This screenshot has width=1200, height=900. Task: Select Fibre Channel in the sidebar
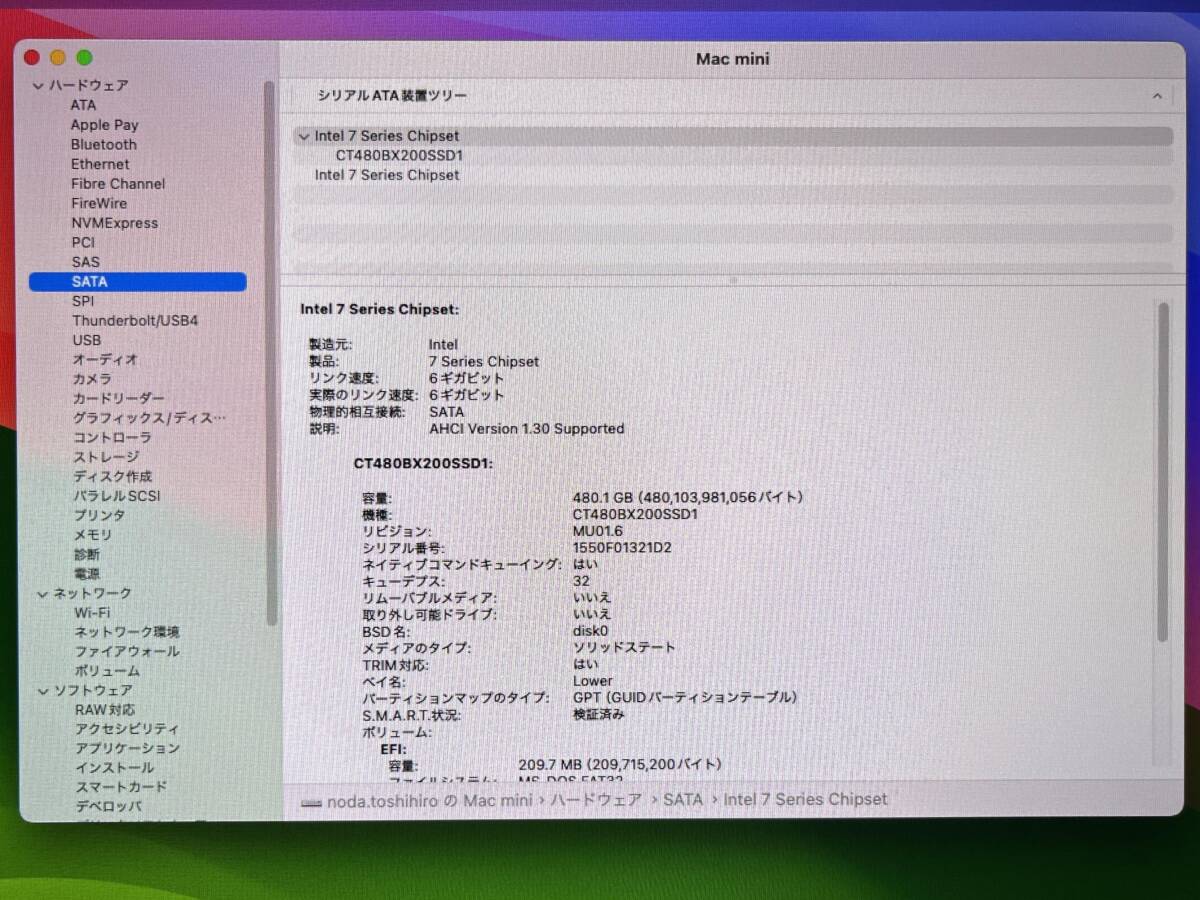point(118,184)
